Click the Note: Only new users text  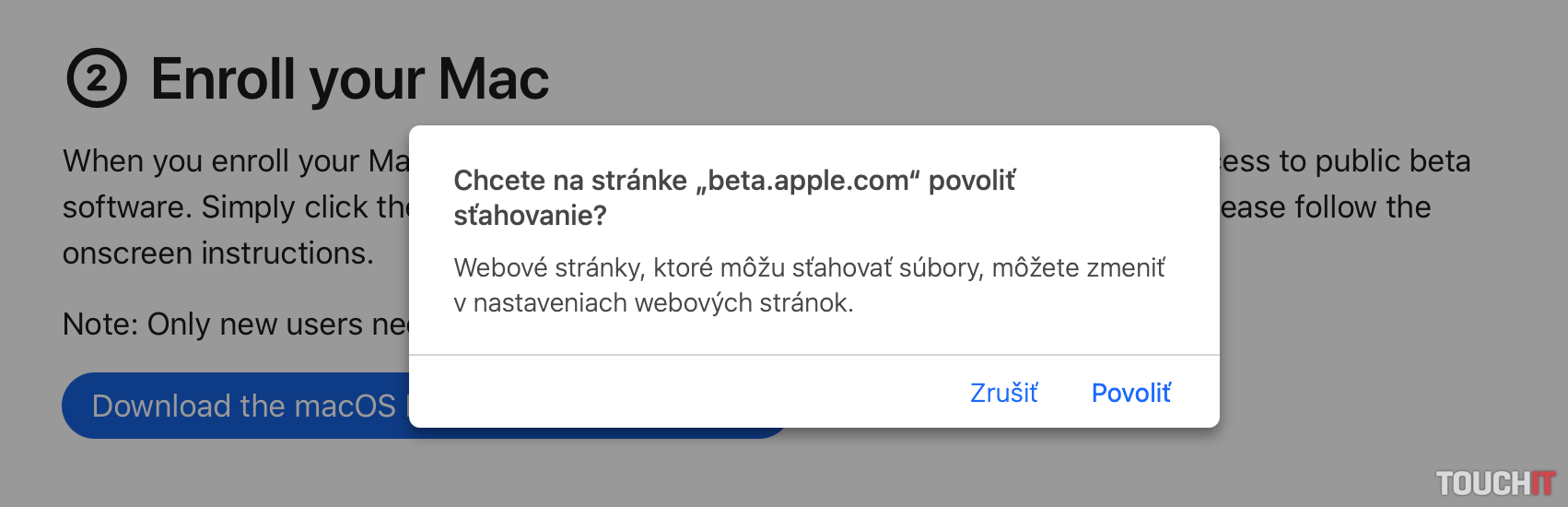point(235,324)
